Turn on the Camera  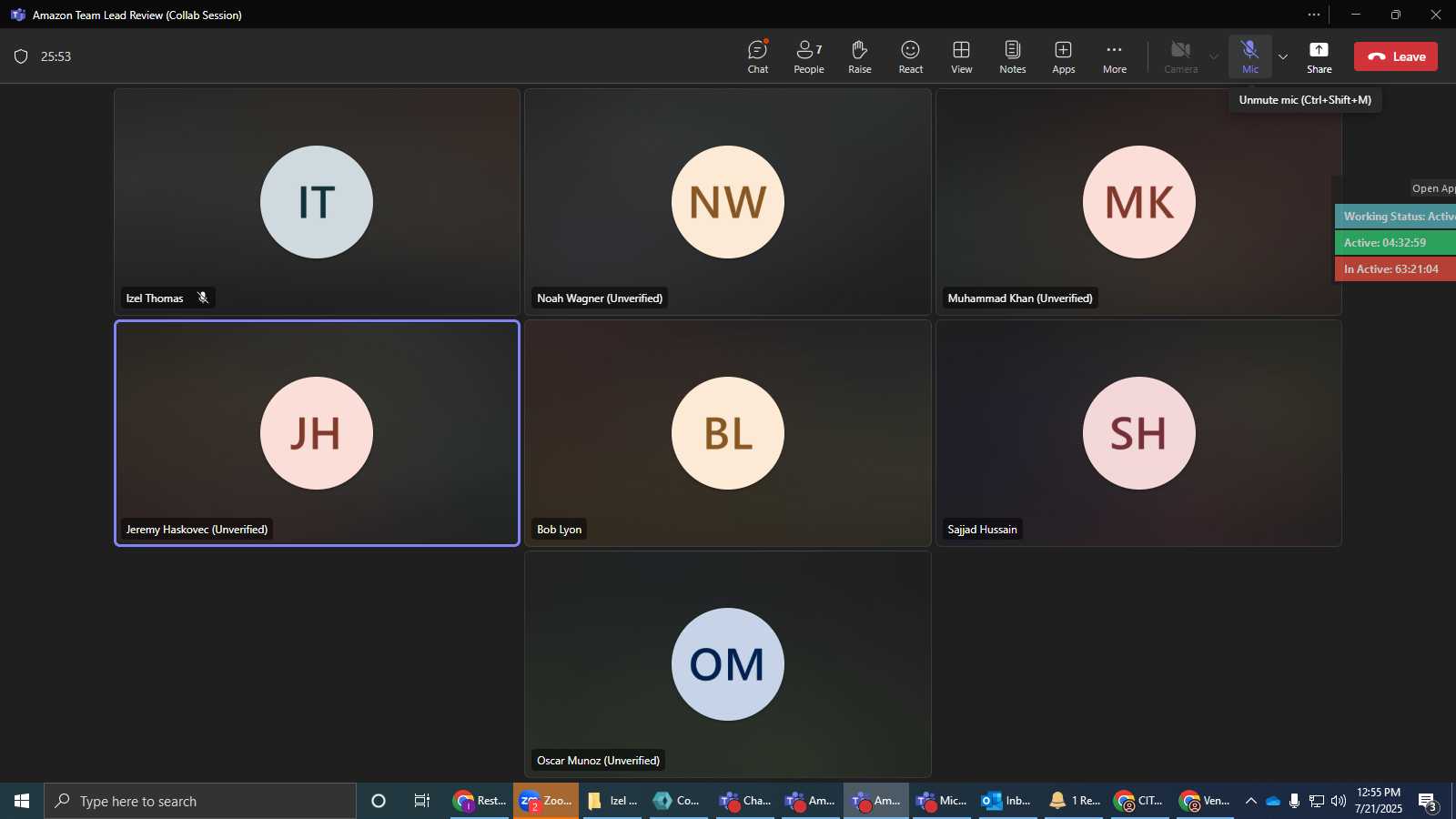point(1181,56)
